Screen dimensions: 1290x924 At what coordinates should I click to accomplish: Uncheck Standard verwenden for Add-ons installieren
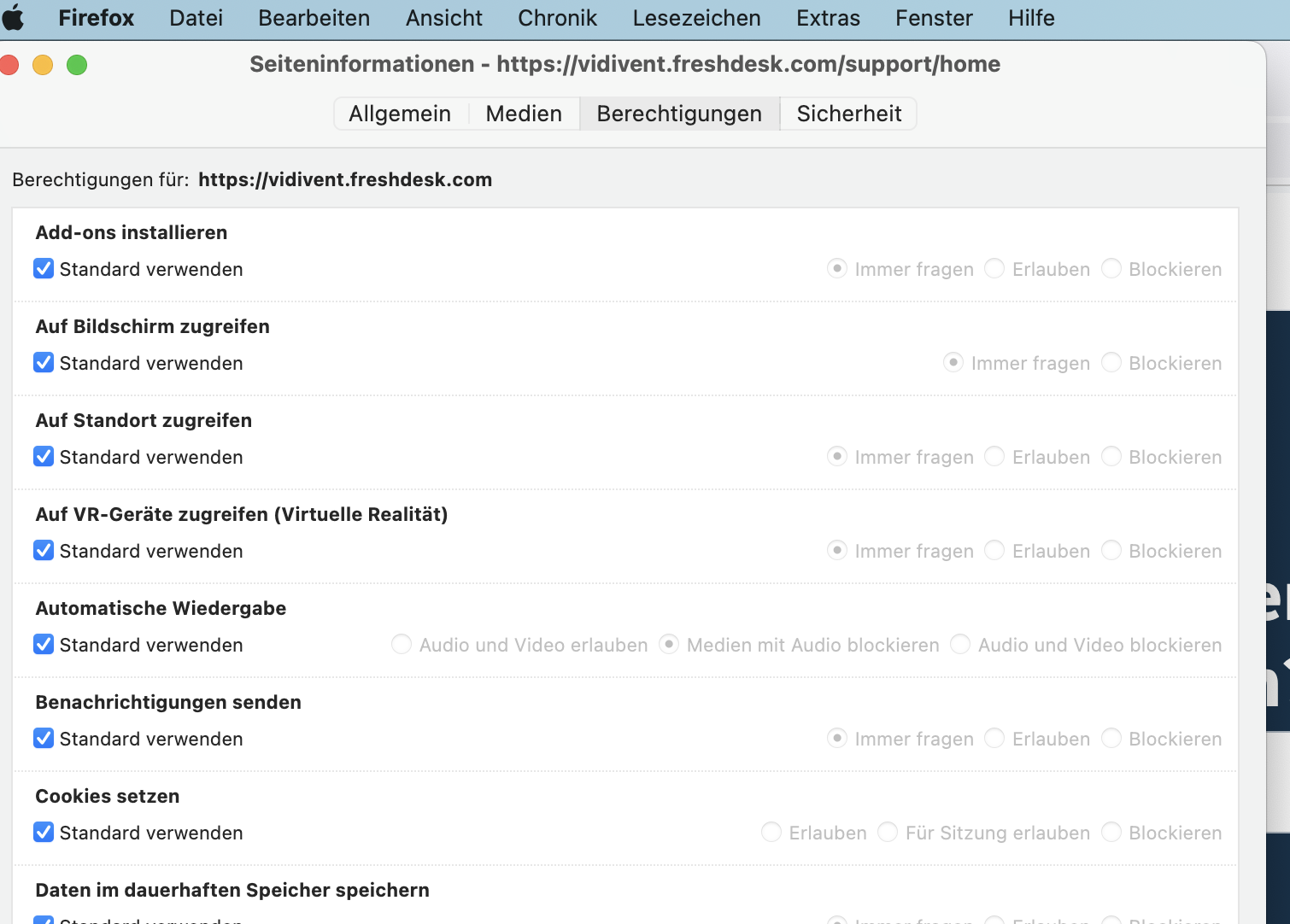coord(44,269)
